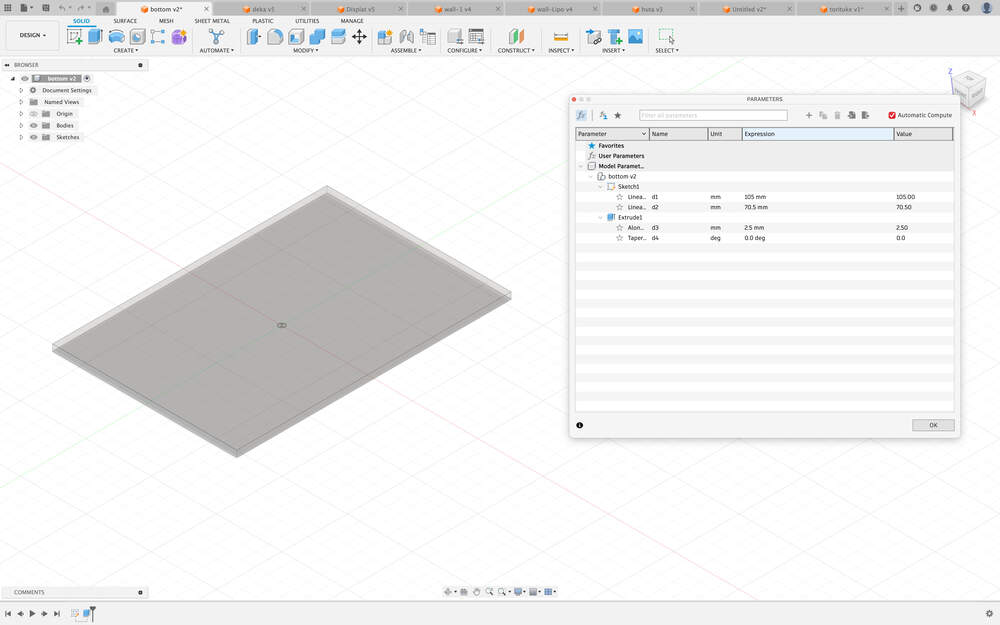Toggle favorite star for d3 parameter
Screen dimensions: 1000x625
[619, 228]
